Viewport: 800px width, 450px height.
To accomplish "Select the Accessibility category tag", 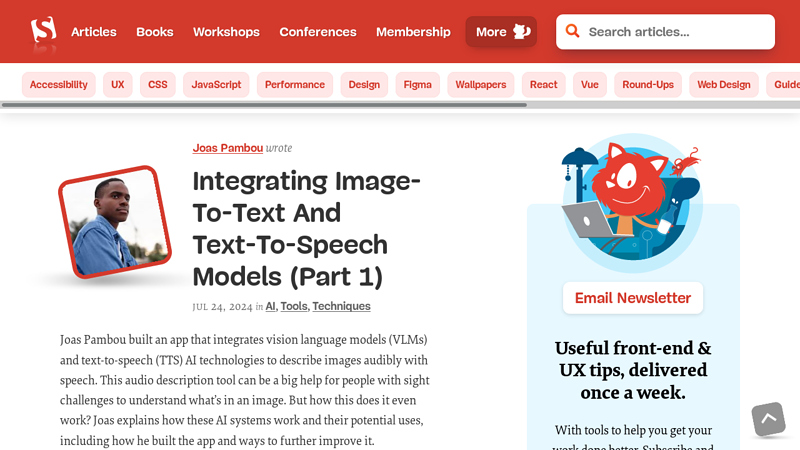I will coord(59,85).
